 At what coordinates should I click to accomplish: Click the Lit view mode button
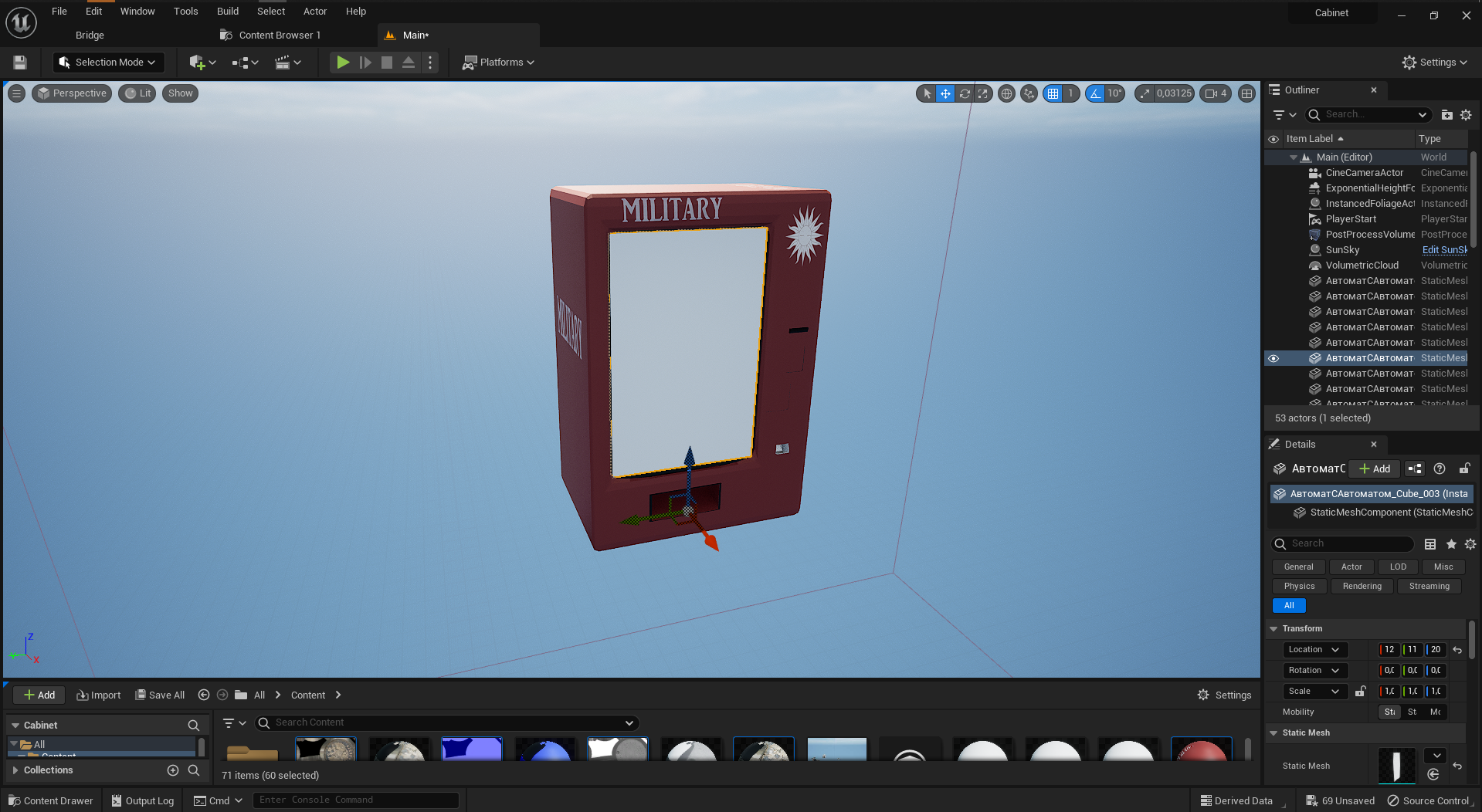point(137,93)
